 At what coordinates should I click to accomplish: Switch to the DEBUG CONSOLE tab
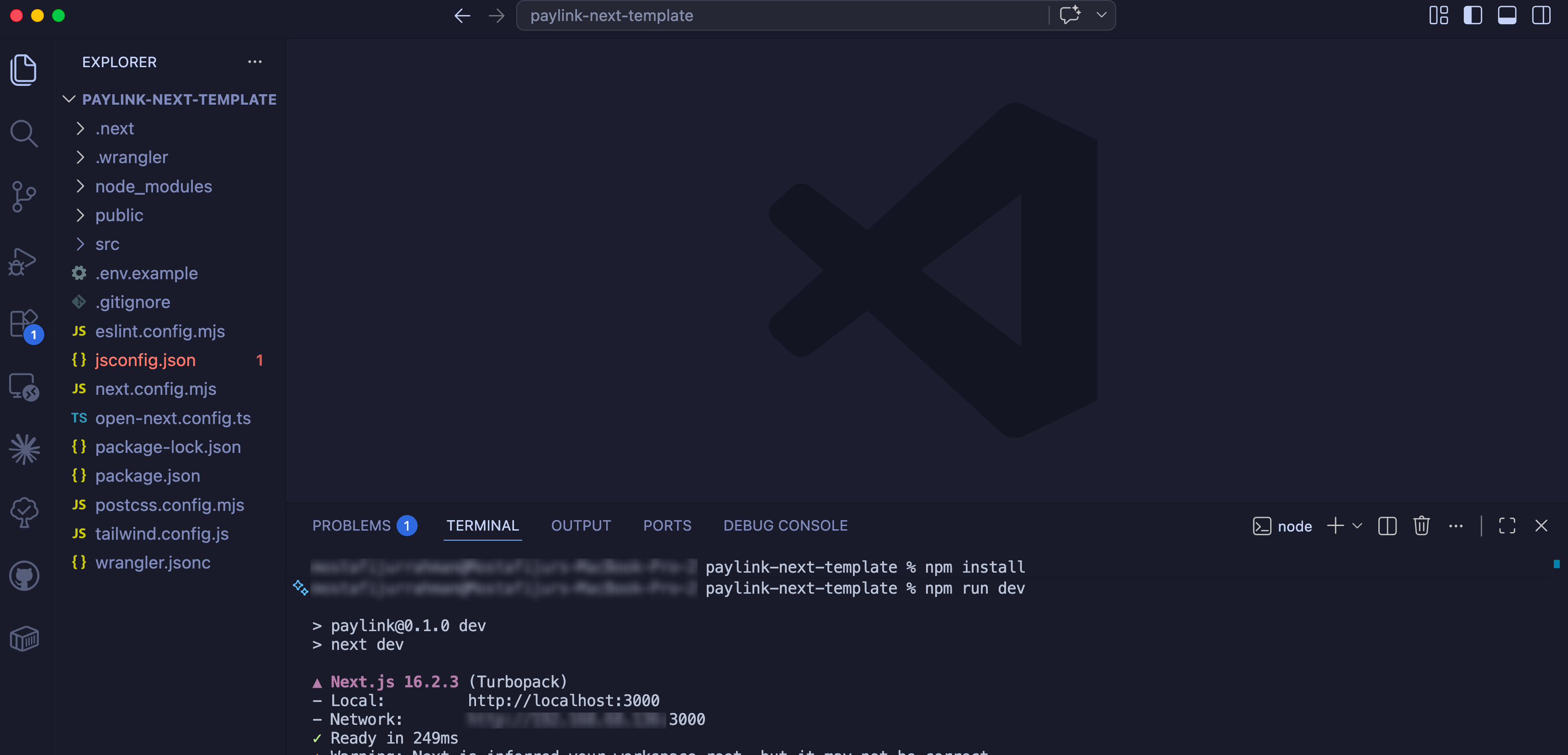click(x=785, y=526)
